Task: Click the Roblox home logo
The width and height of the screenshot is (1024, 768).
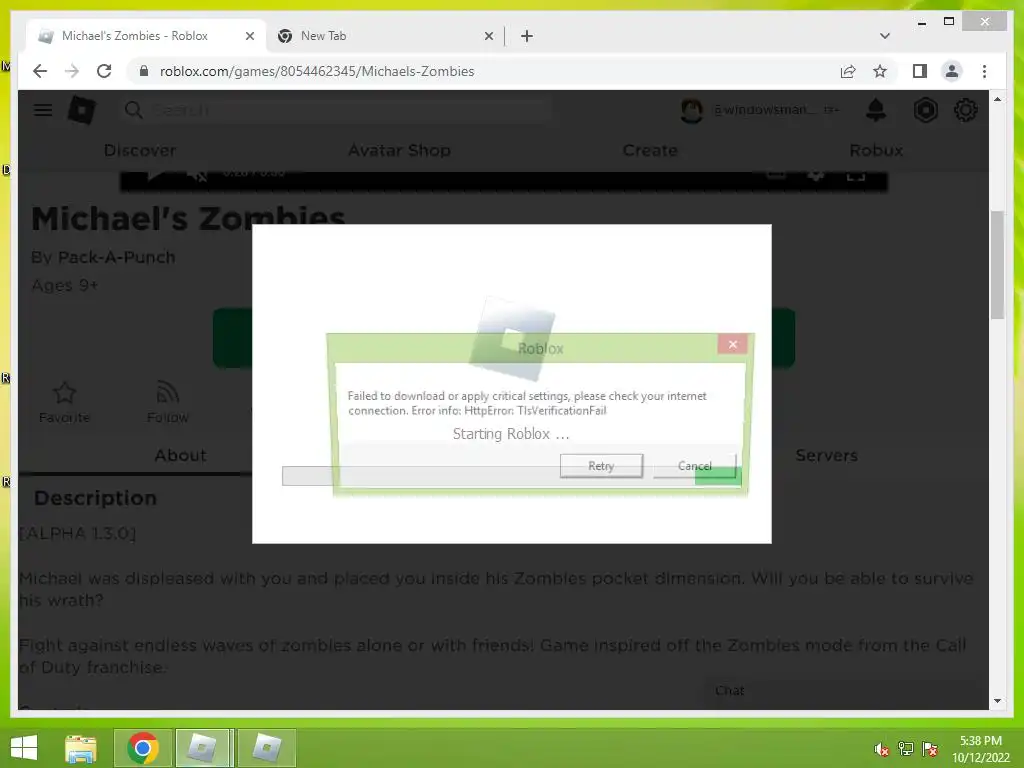Action: click(82, 110)
